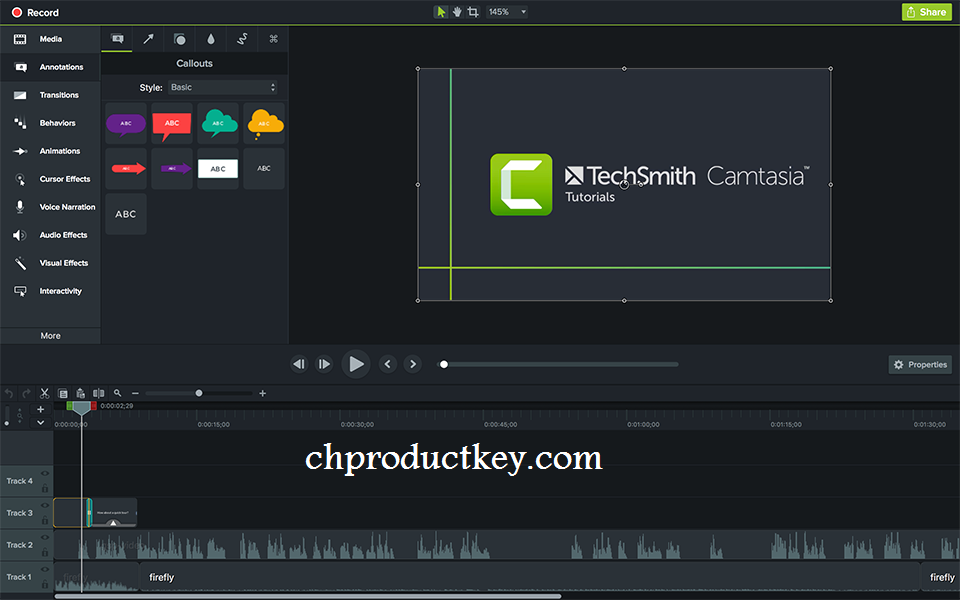Click the Record button
Screen dimensions: 960x600
pyautogui.click(x=35, y=12)
